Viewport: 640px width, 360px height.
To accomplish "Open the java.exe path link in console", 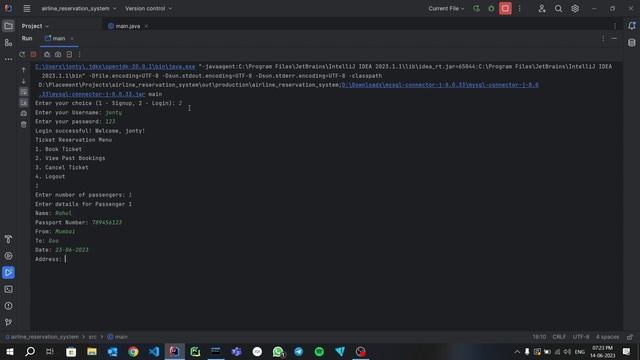I will [115, 67].
